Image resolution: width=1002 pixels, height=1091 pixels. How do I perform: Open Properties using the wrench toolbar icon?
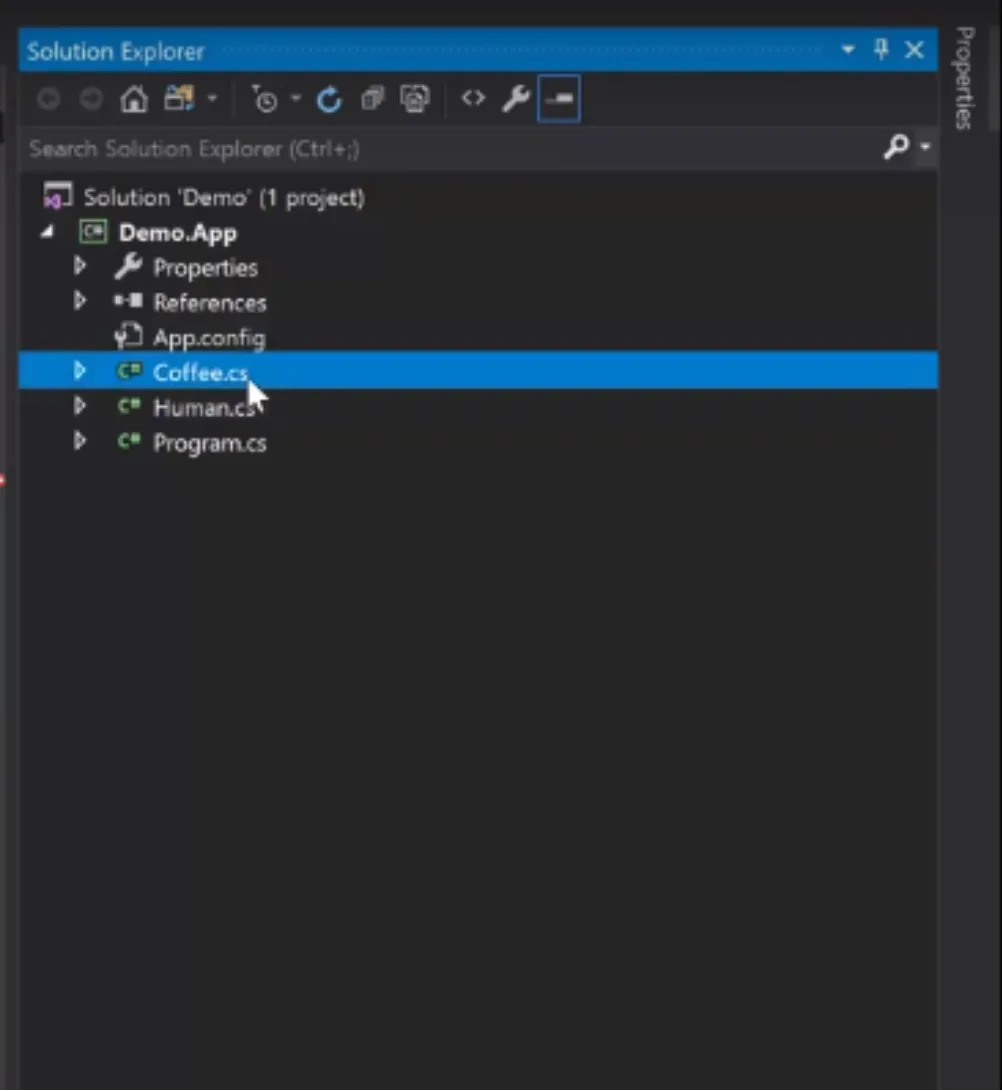click(x=516, y=99)
